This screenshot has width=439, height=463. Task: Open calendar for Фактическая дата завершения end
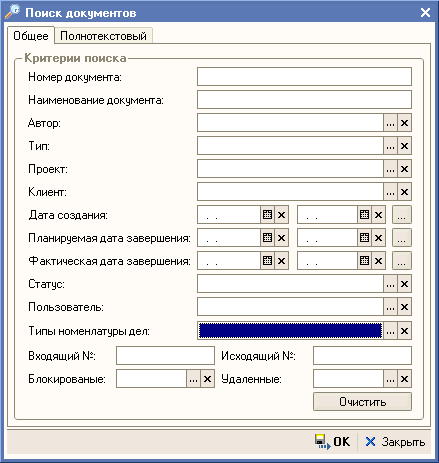click(364, 261)
